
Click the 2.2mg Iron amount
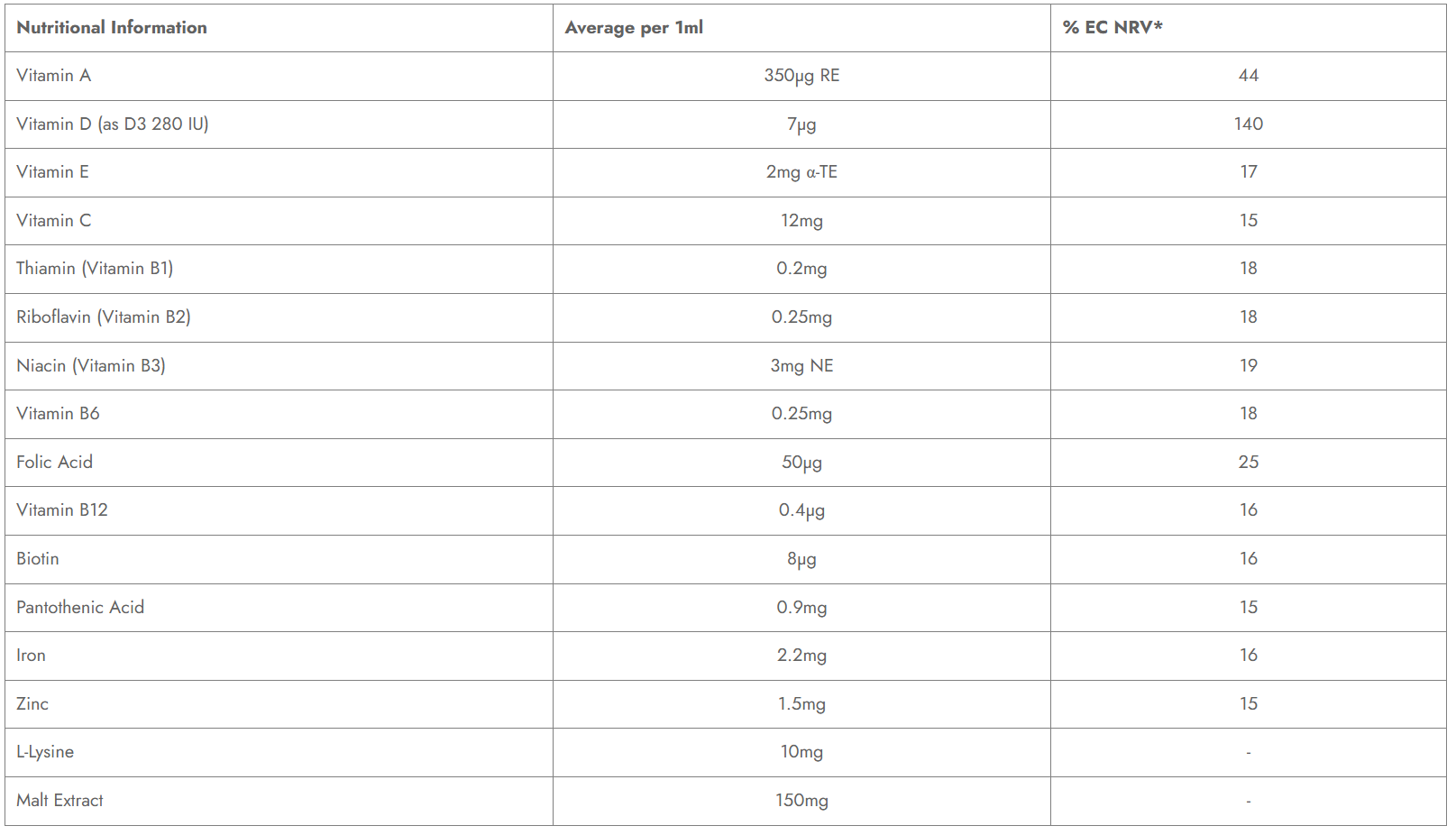(x=801, y=656)
